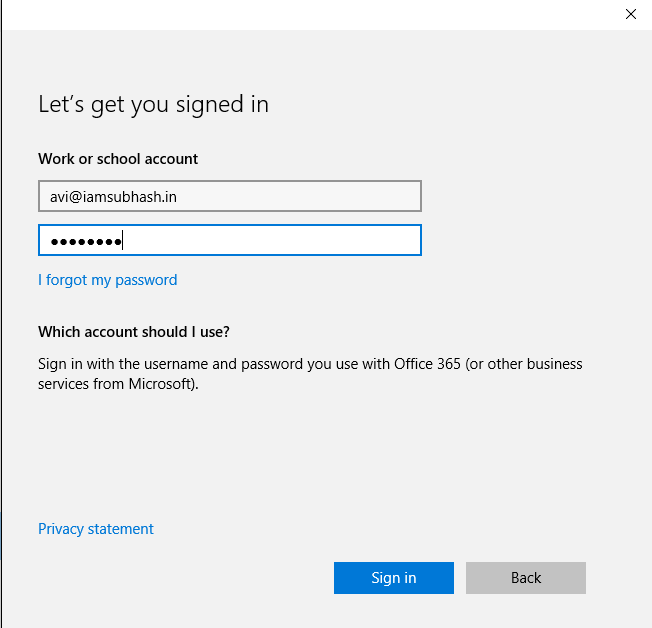Click the word "Privacy" in bottom link
Viewport: 652px width, 628px height.
[x=63, y=529]
